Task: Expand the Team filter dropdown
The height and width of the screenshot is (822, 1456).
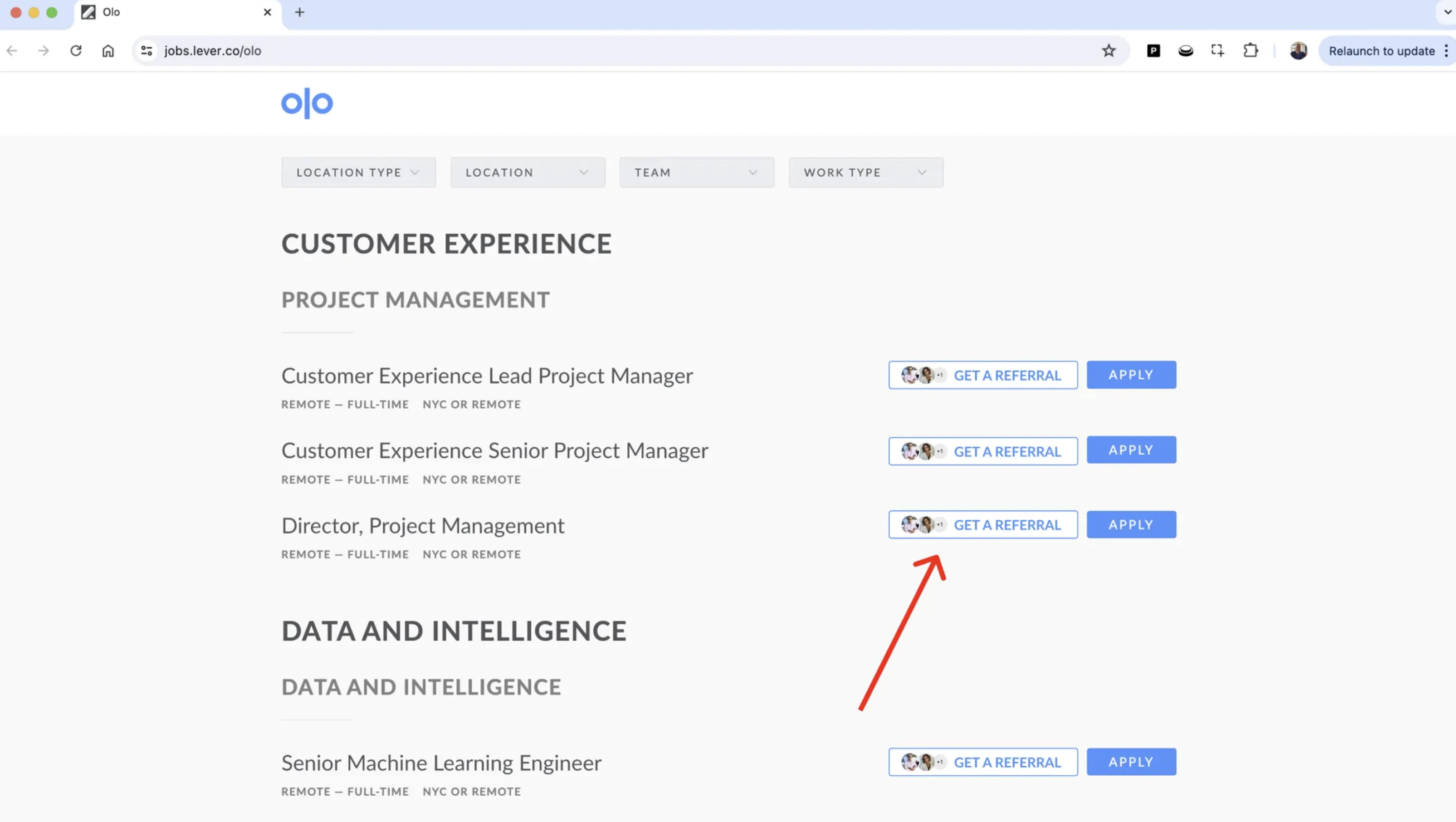Action: (x=696, y=172)
